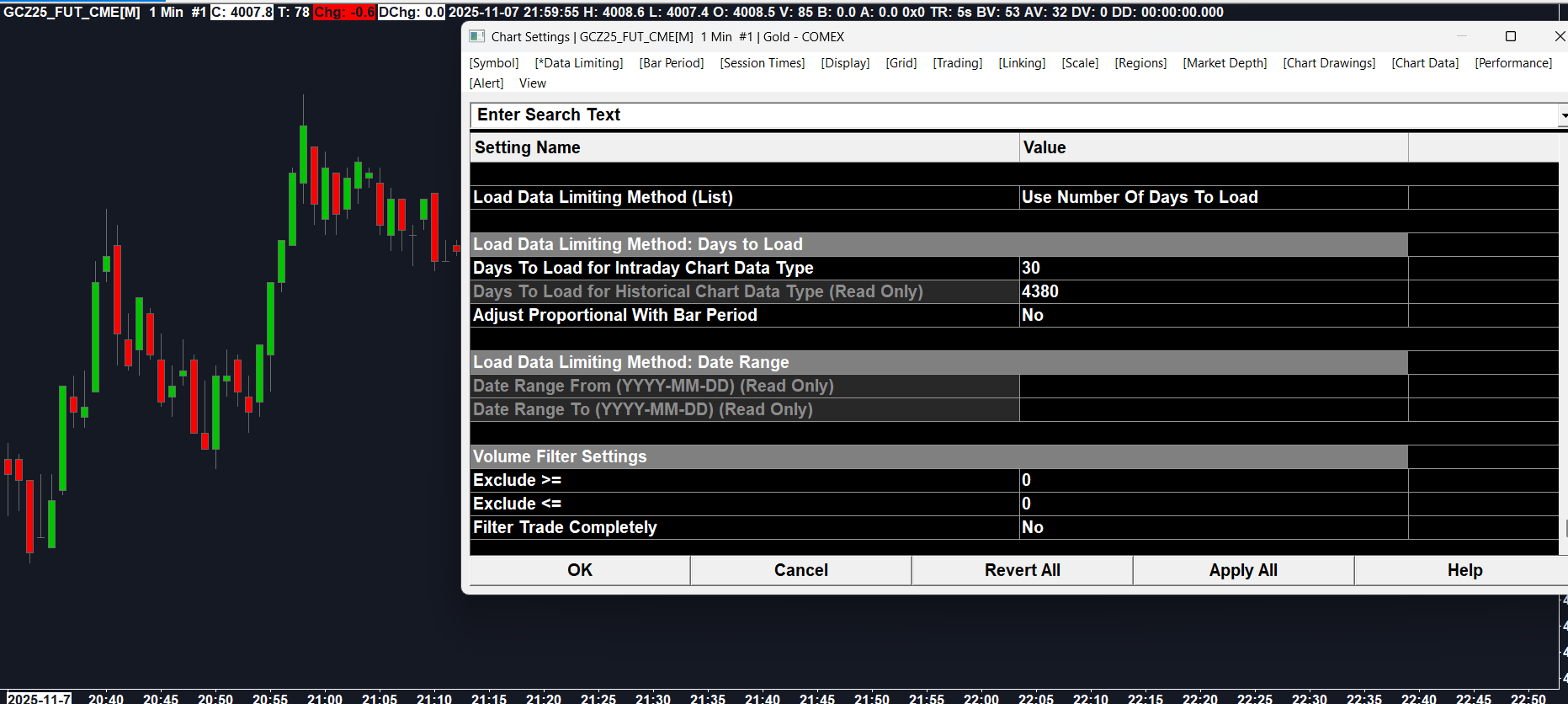
Task: Open the [Scale] tab
Action: [1080, 63]
